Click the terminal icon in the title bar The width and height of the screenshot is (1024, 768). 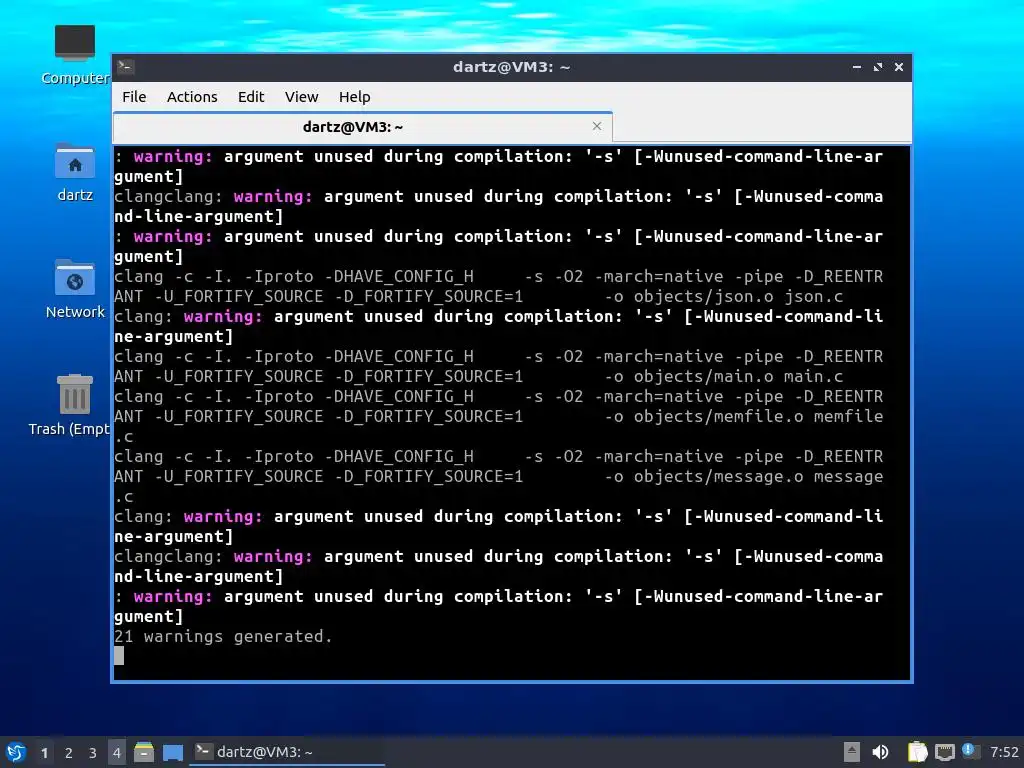click(126, 66)
